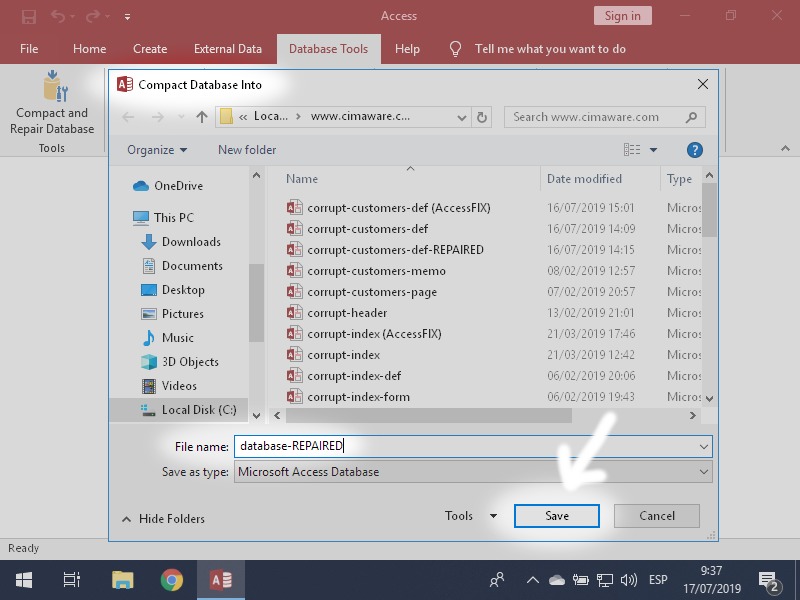The height and width of the screenshot is (600, 800).
Task: Open the view options dropdown arrow
Action: tap(654, 150)
